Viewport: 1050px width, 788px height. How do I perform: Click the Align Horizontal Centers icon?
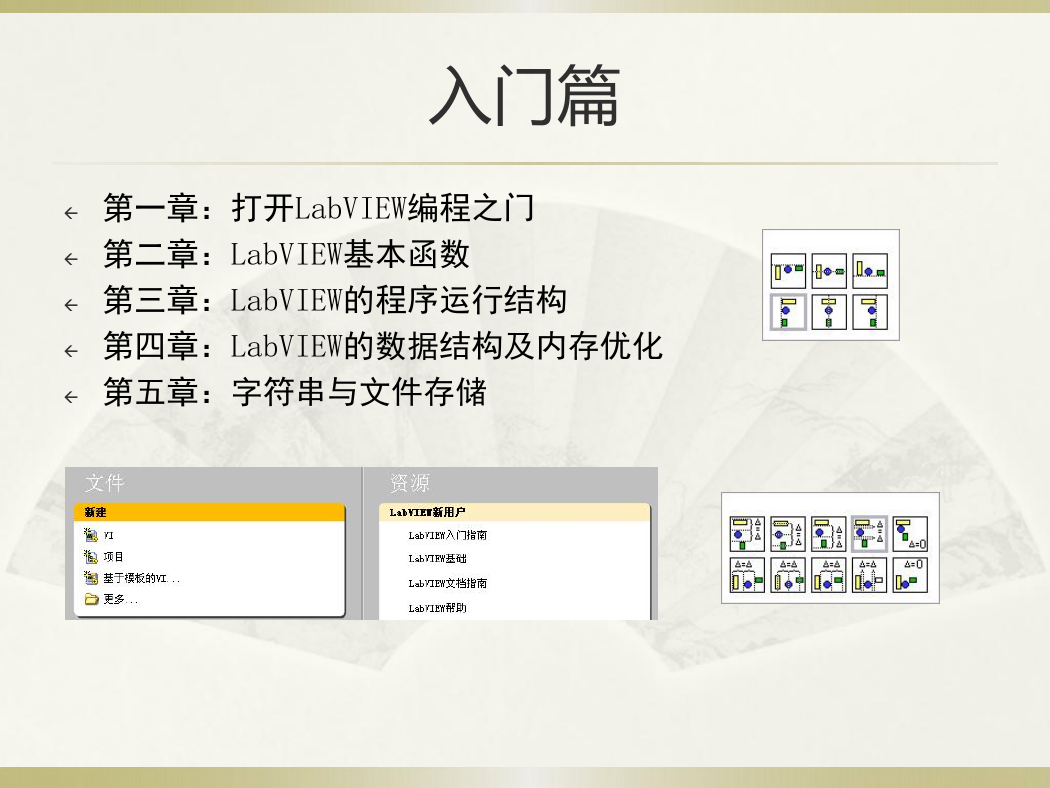829,312
